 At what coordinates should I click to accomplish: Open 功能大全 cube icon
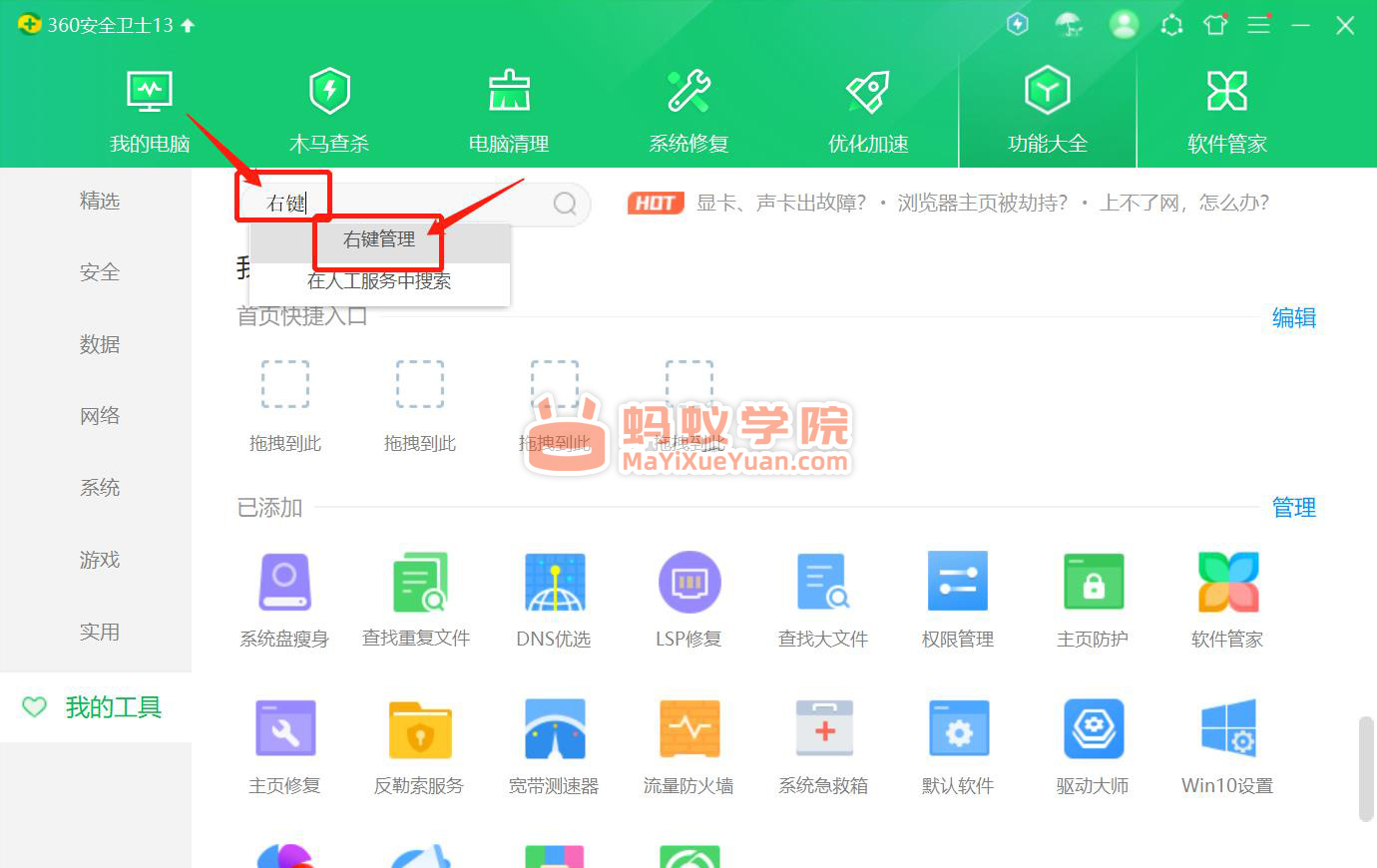point(1048,91)
